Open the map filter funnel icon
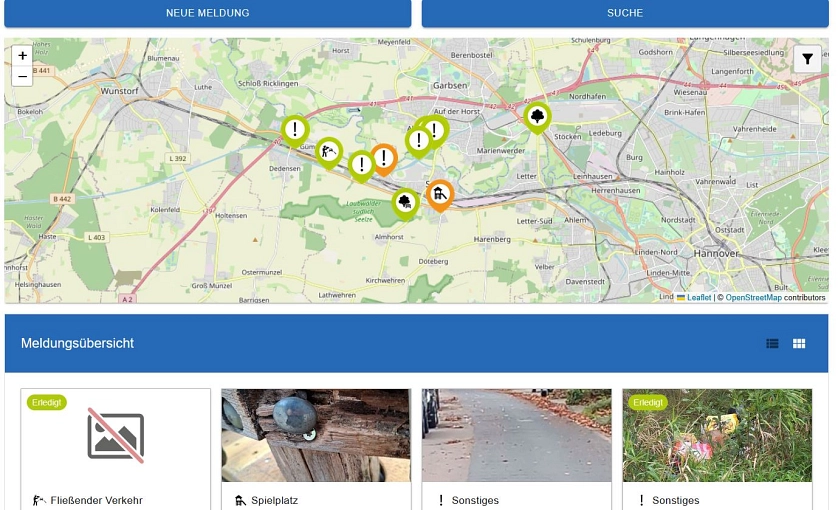The height and width of the screenshot is (510, 838). (807, 60)
